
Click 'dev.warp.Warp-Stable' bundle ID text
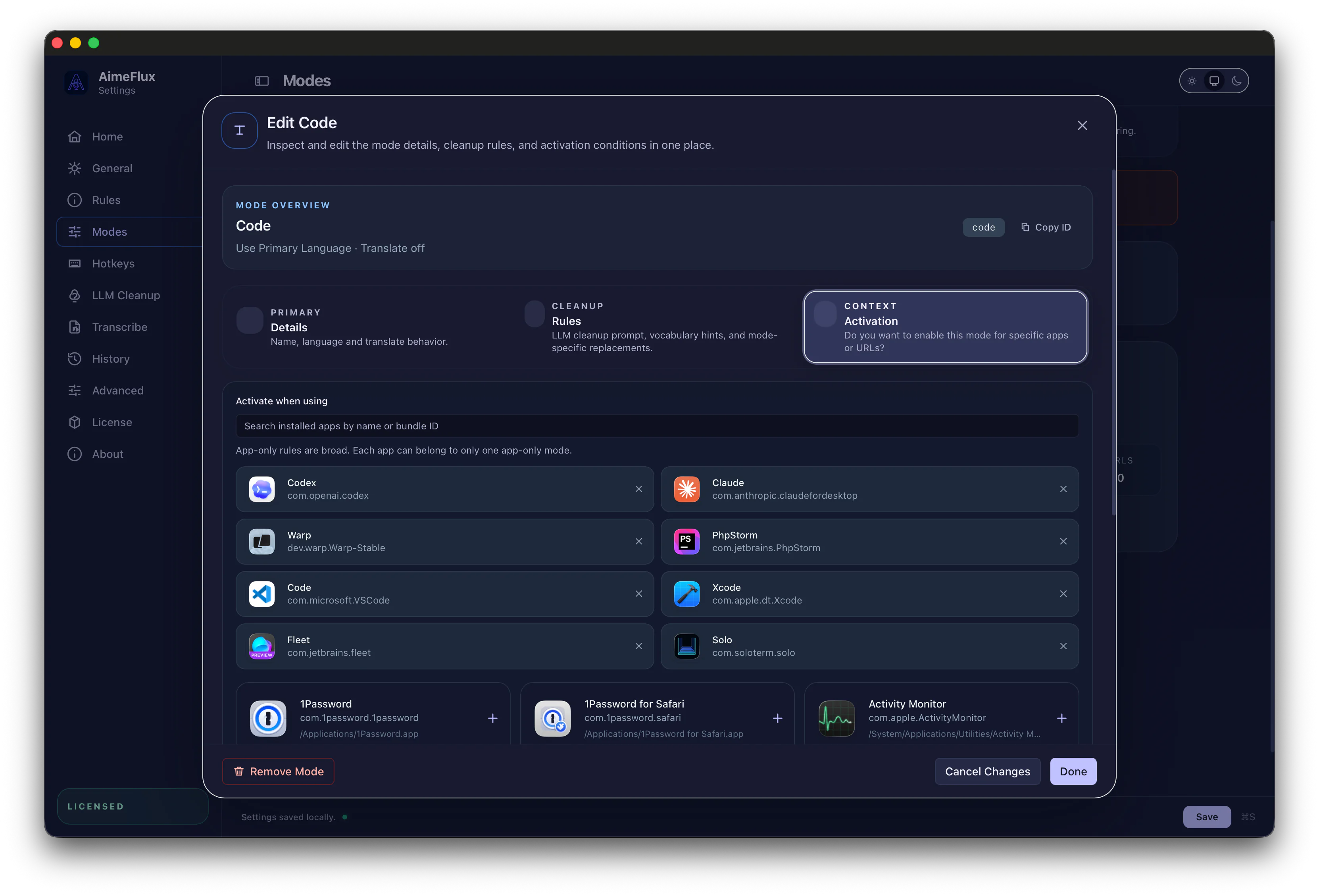click(336, 548)
